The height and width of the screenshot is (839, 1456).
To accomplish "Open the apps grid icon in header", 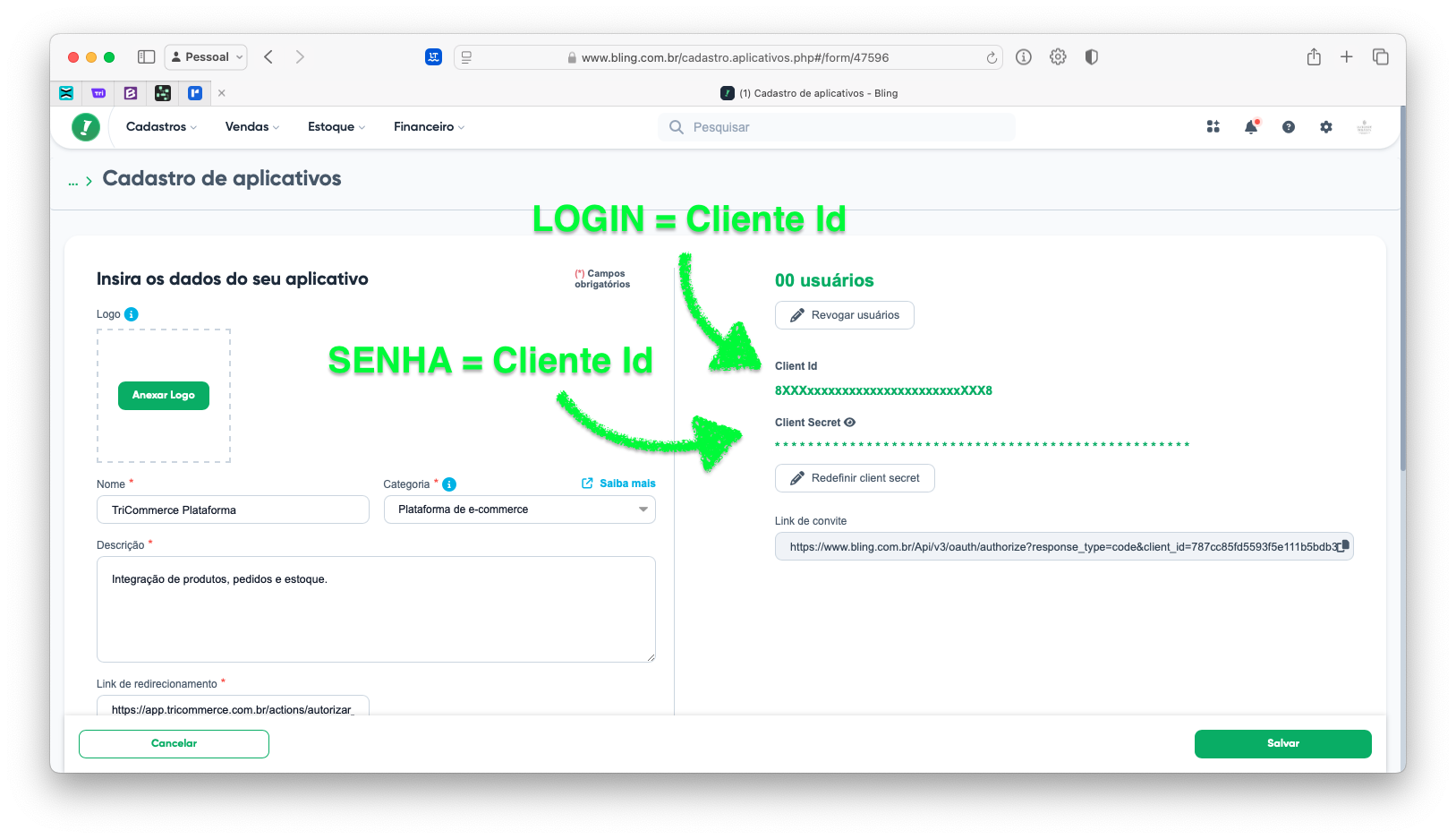I will pyautogui.click(x=1213, y=127).
